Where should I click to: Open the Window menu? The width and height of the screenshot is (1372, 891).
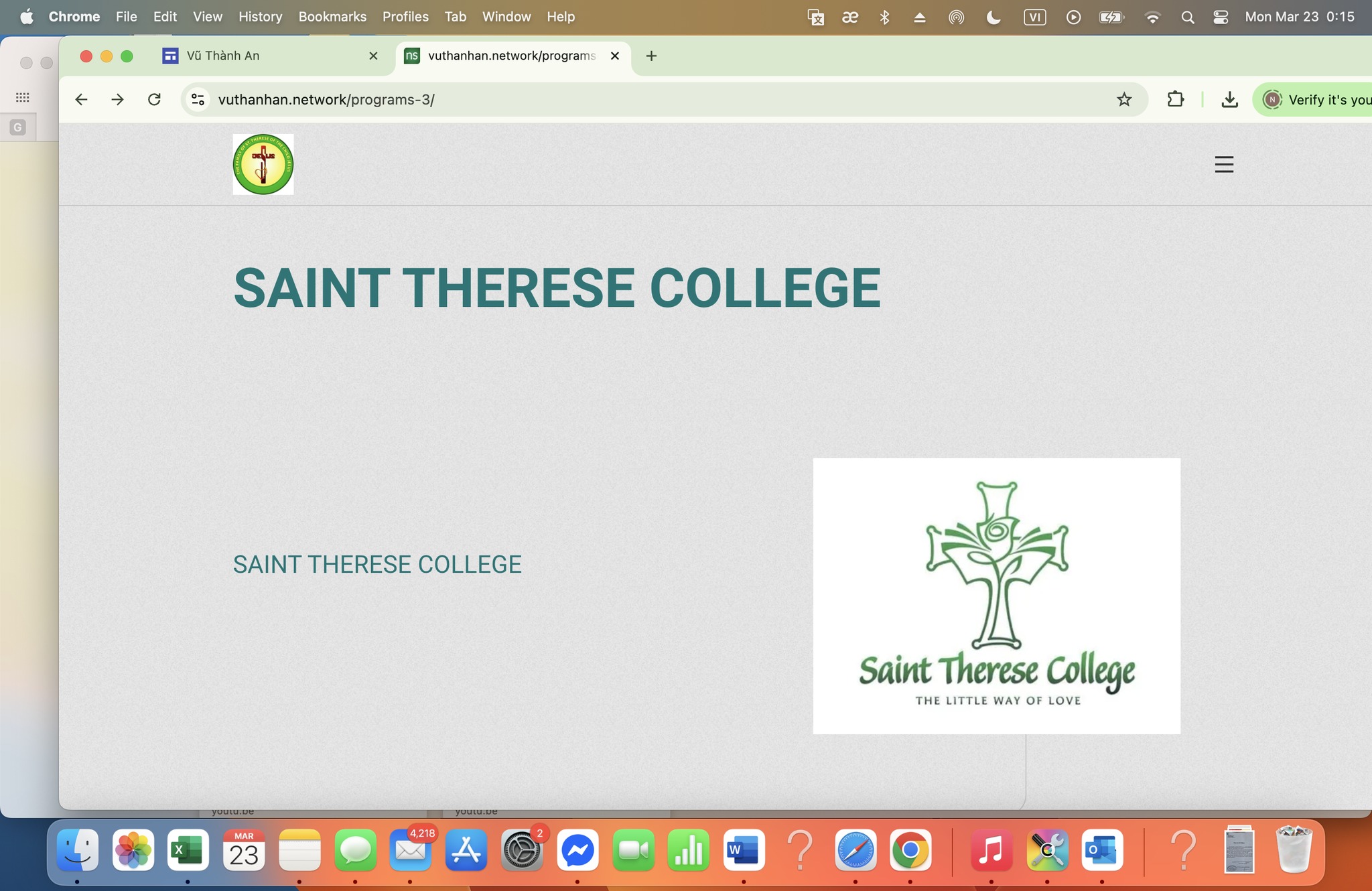point(506,17)
